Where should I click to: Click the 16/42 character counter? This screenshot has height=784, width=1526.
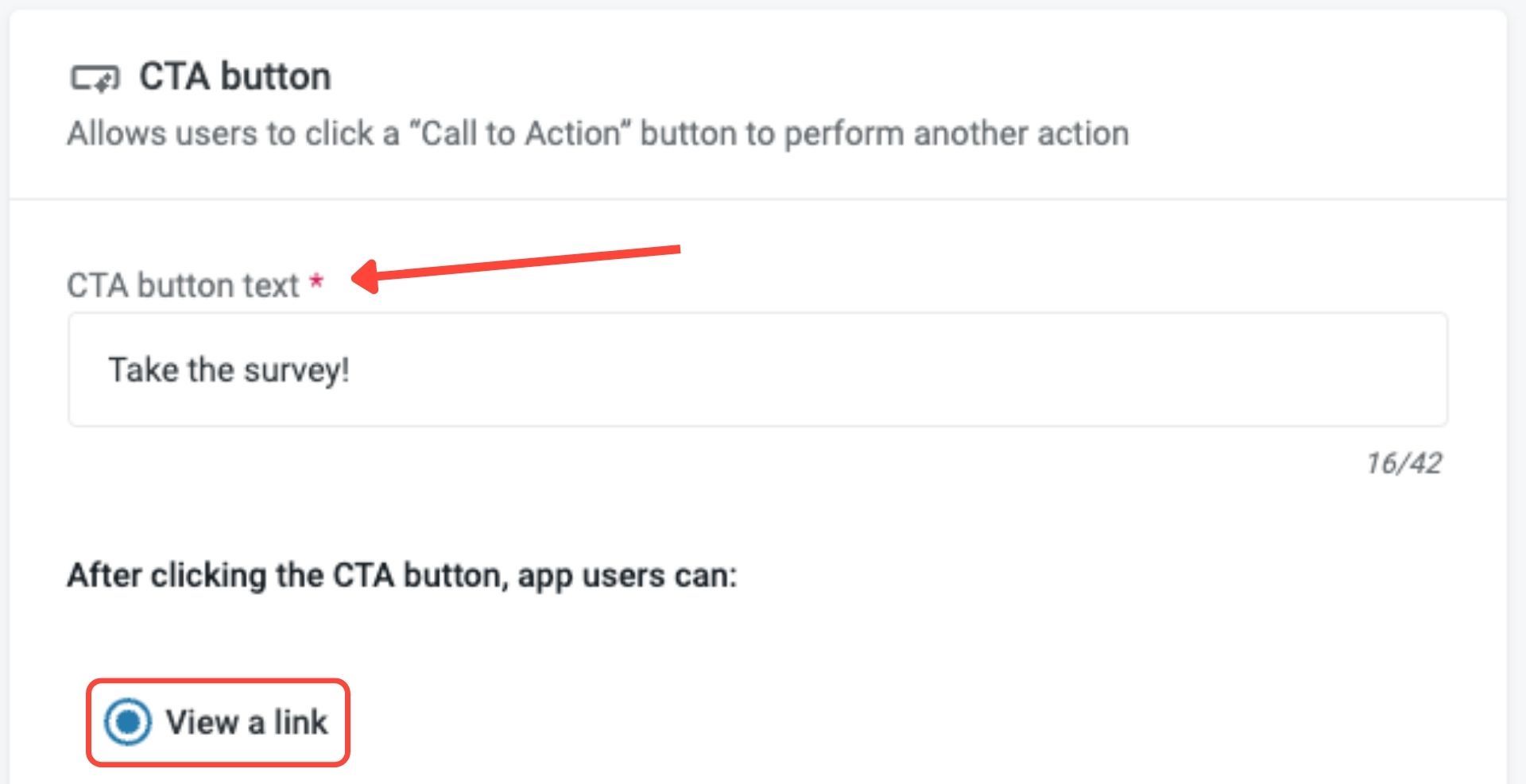click(x=1404, y=463)
